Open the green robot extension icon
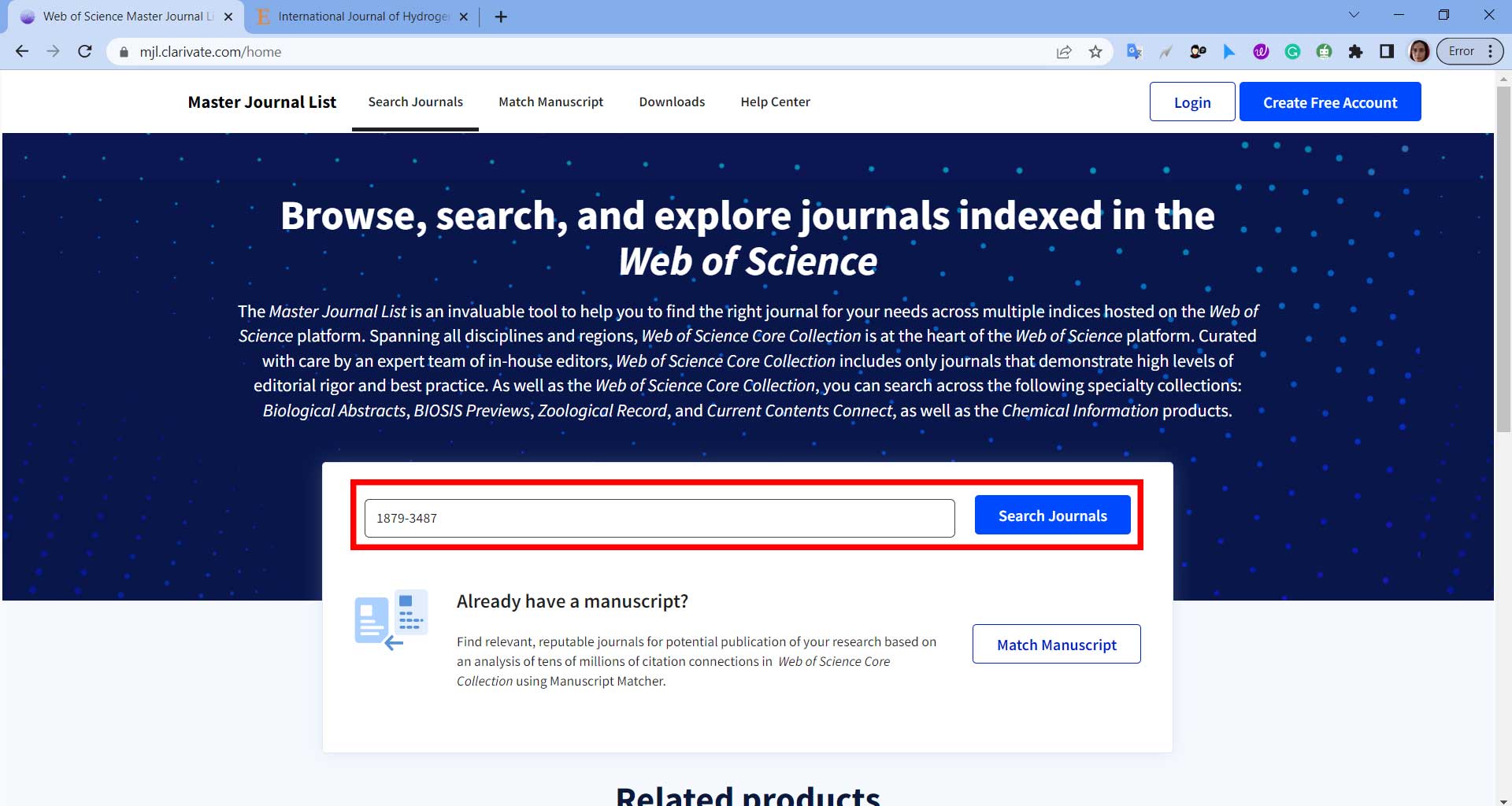1512x806 pixels. pos(1324,52)
